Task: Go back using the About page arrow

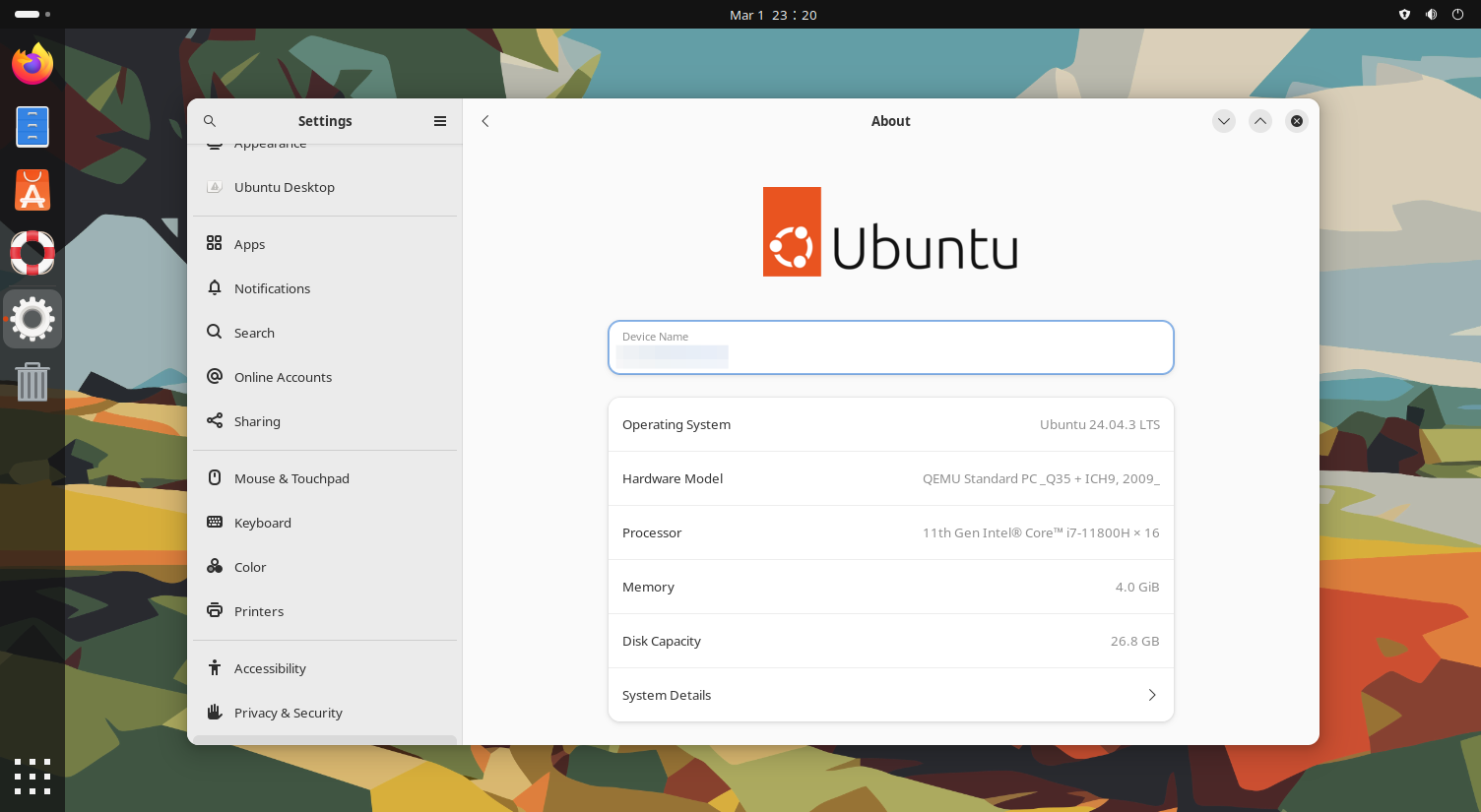Action: point(484,120)
